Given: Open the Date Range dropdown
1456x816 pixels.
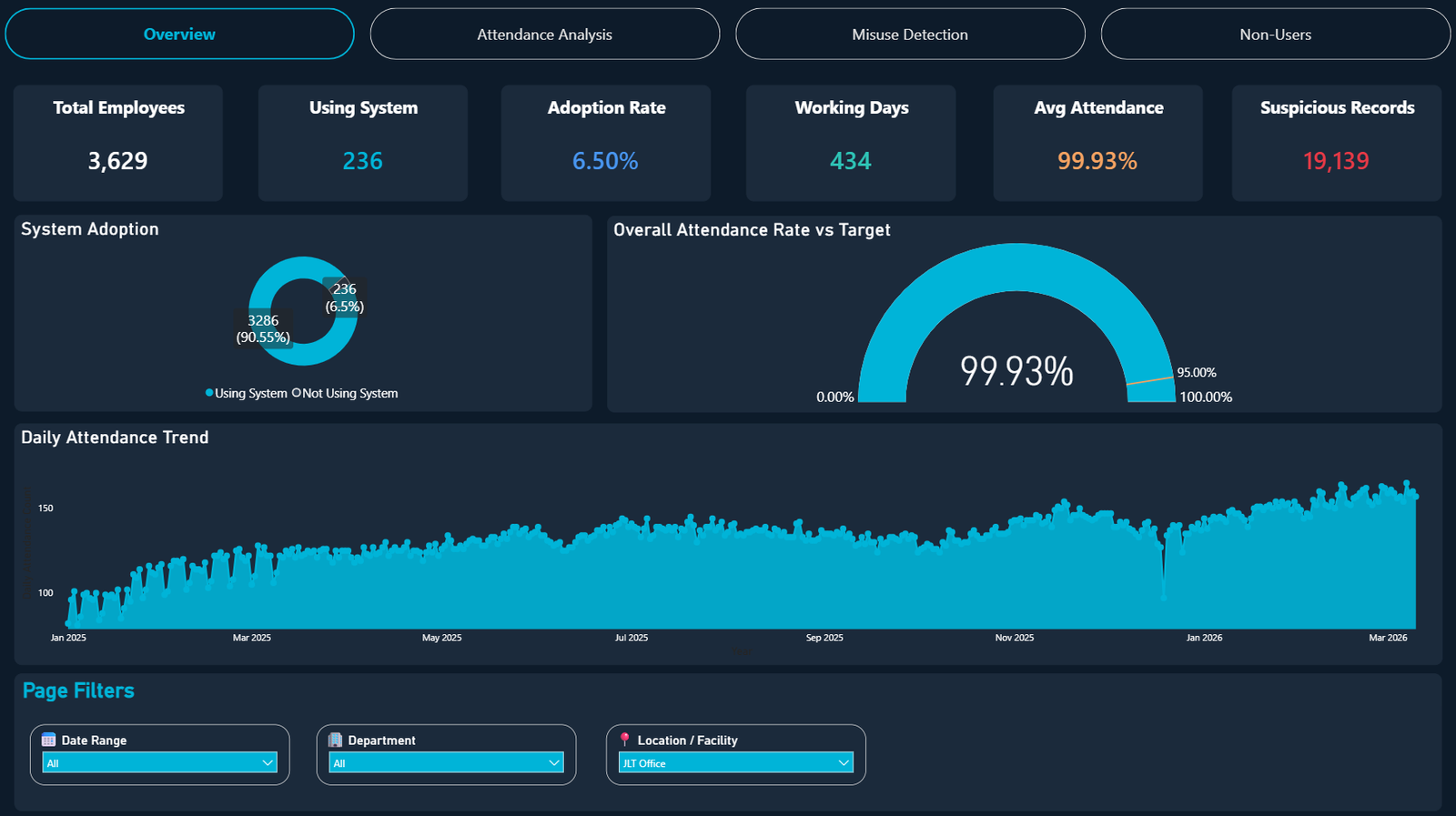Looking at the screenshot, I should pos(160,762).
